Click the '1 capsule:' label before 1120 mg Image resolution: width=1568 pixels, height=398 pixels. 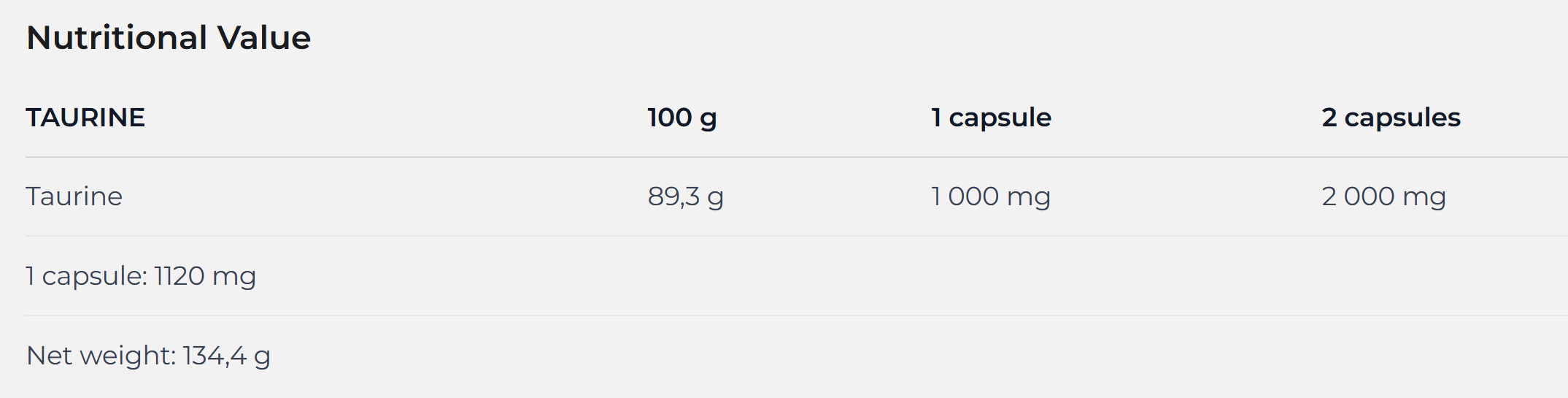86,276
